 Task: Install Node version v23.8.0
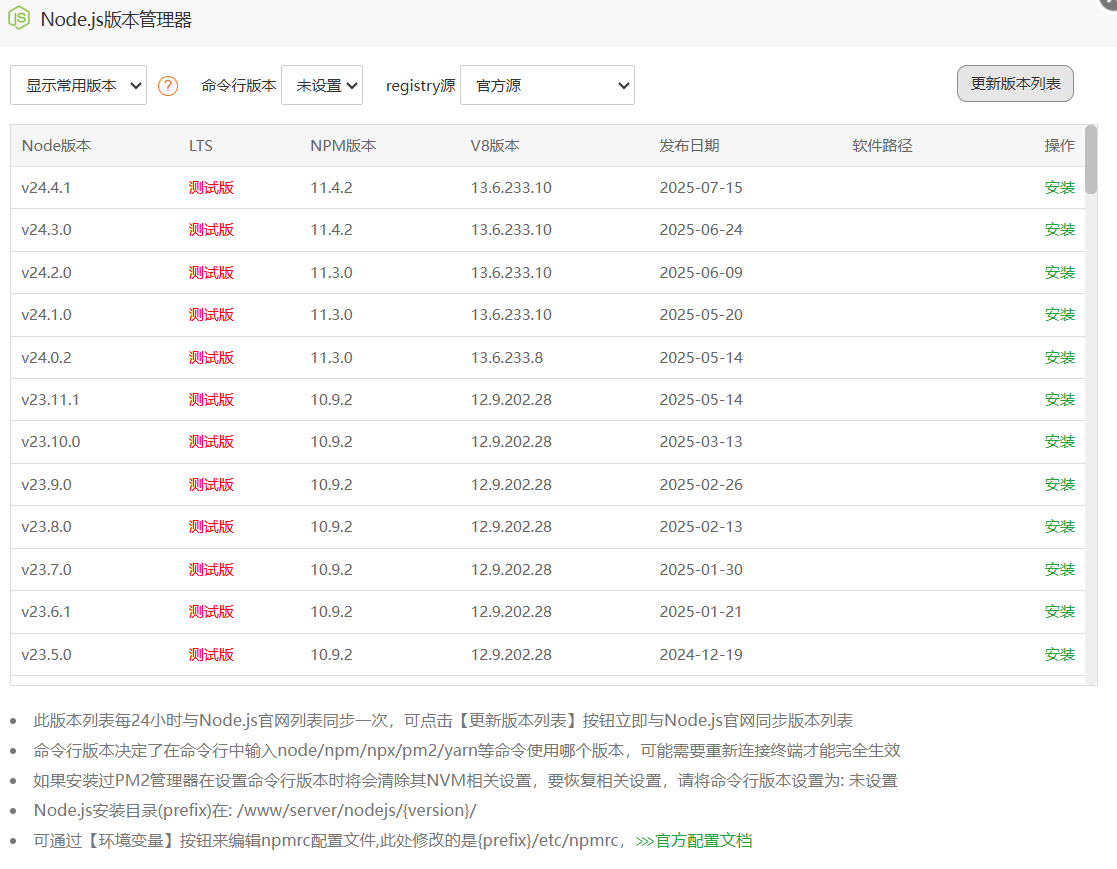point(1059,526)
